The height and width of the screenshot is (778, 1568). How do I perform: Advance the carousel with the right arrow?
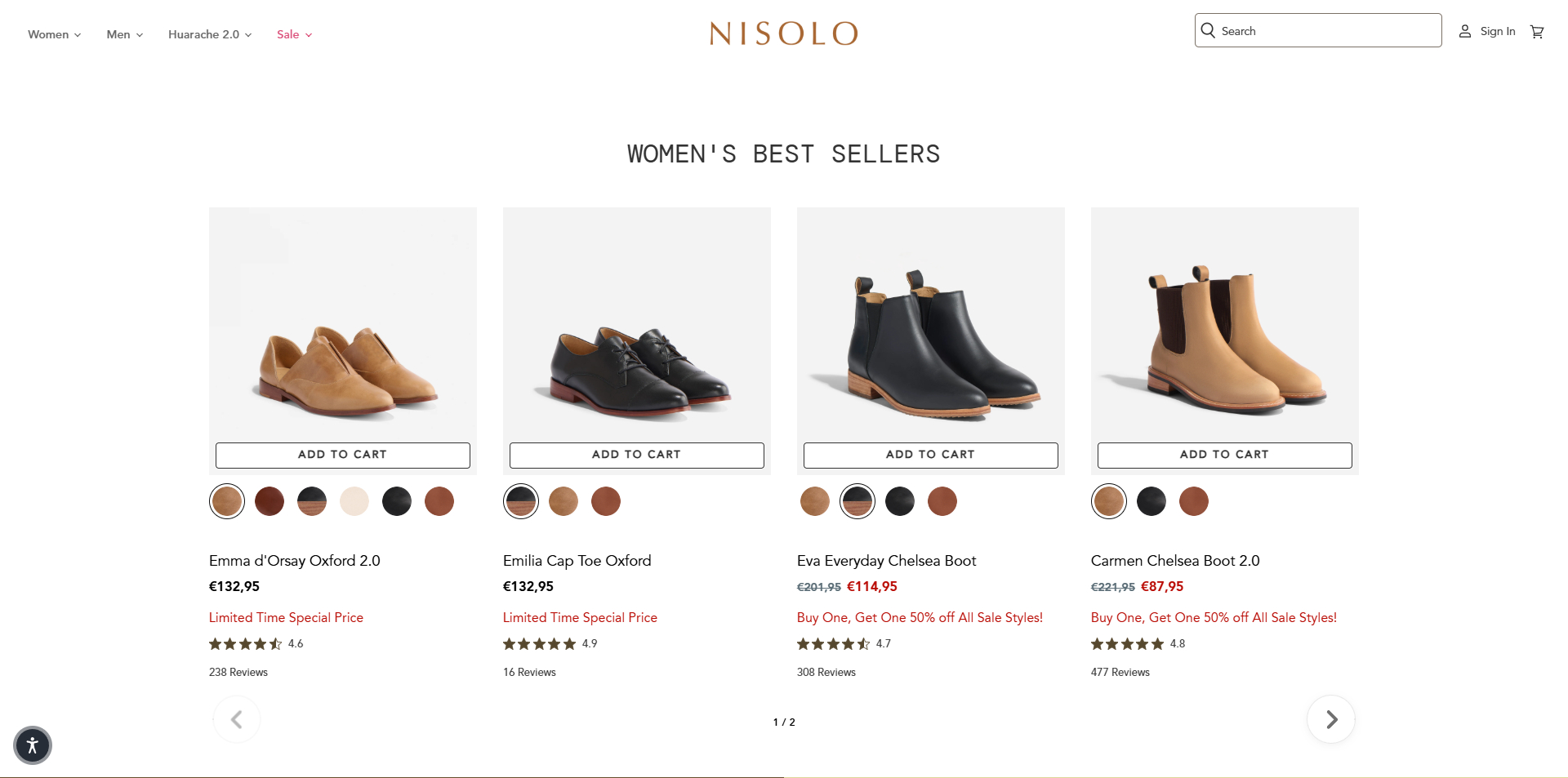1330,719
